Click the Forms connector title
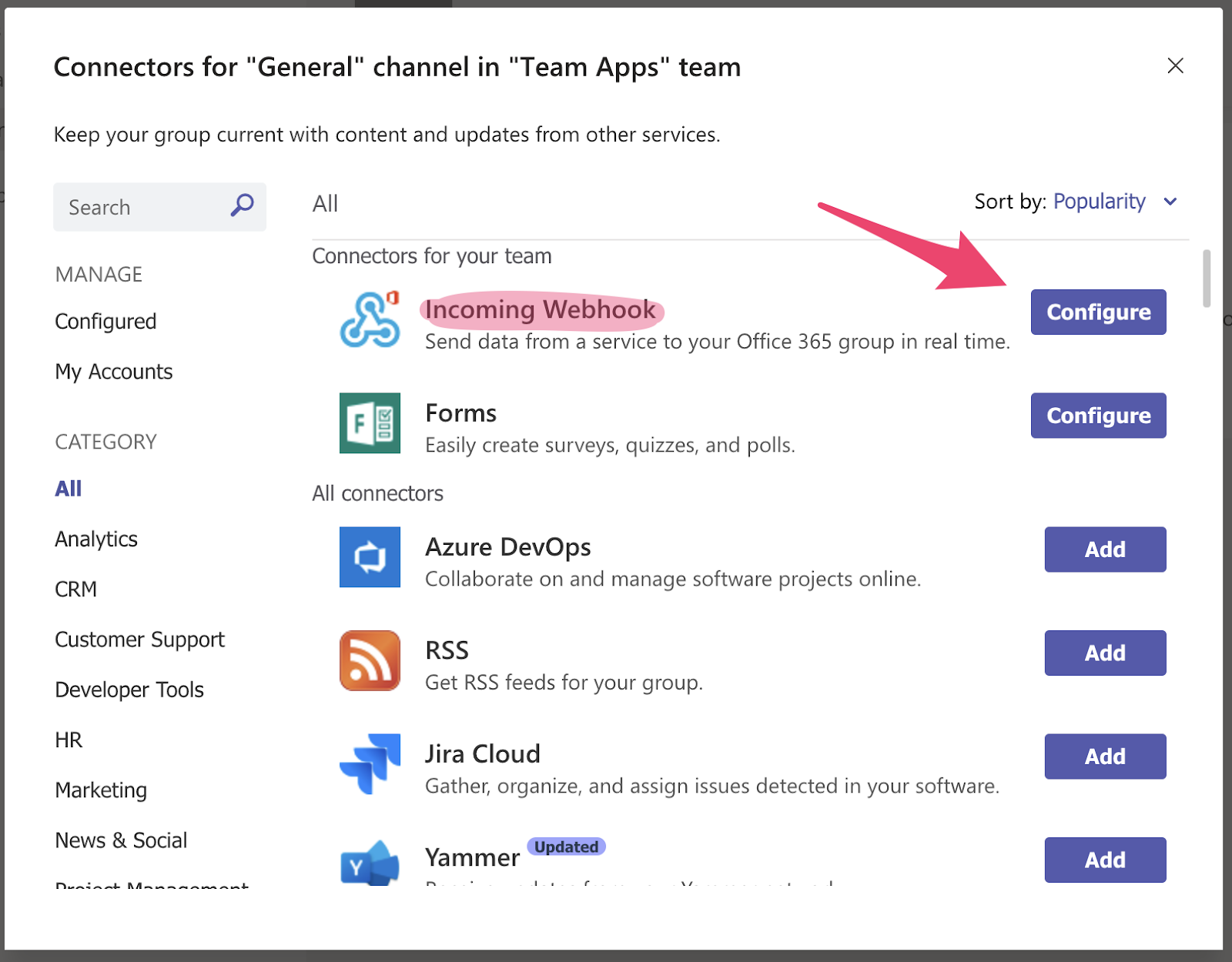The image size is (1232, 962). (461, 413)
